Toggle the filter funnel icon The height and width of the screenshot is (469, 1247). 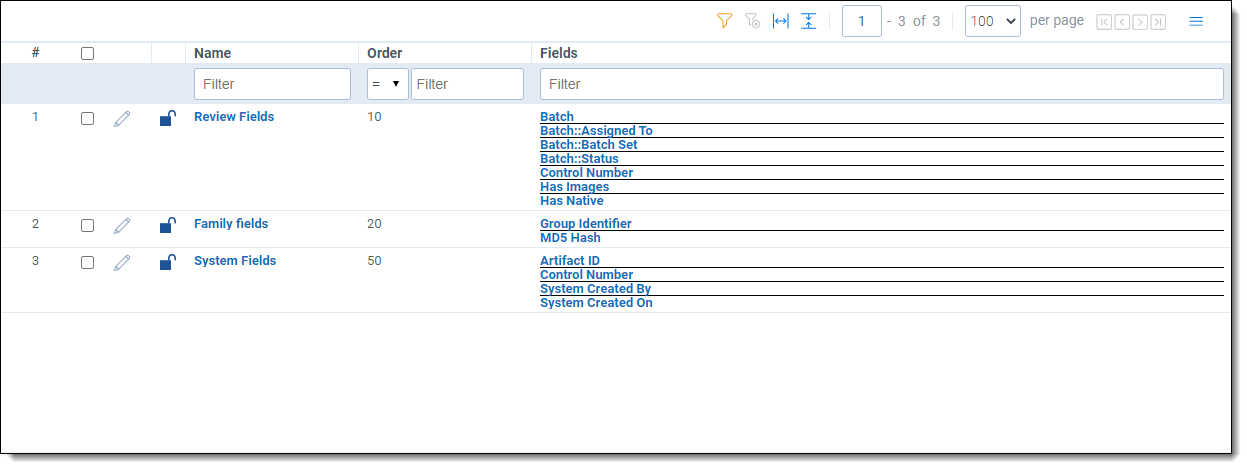(x=725, y=21)
